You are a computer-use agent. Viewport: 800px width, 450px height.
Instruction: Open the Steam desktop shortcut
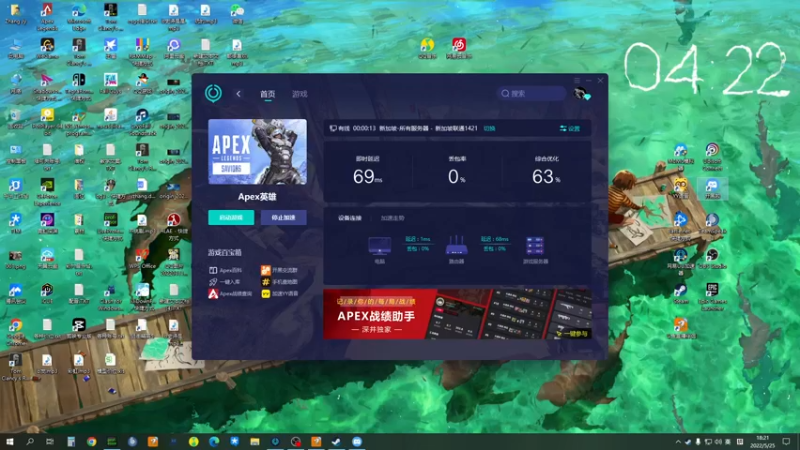click(680, 293)
